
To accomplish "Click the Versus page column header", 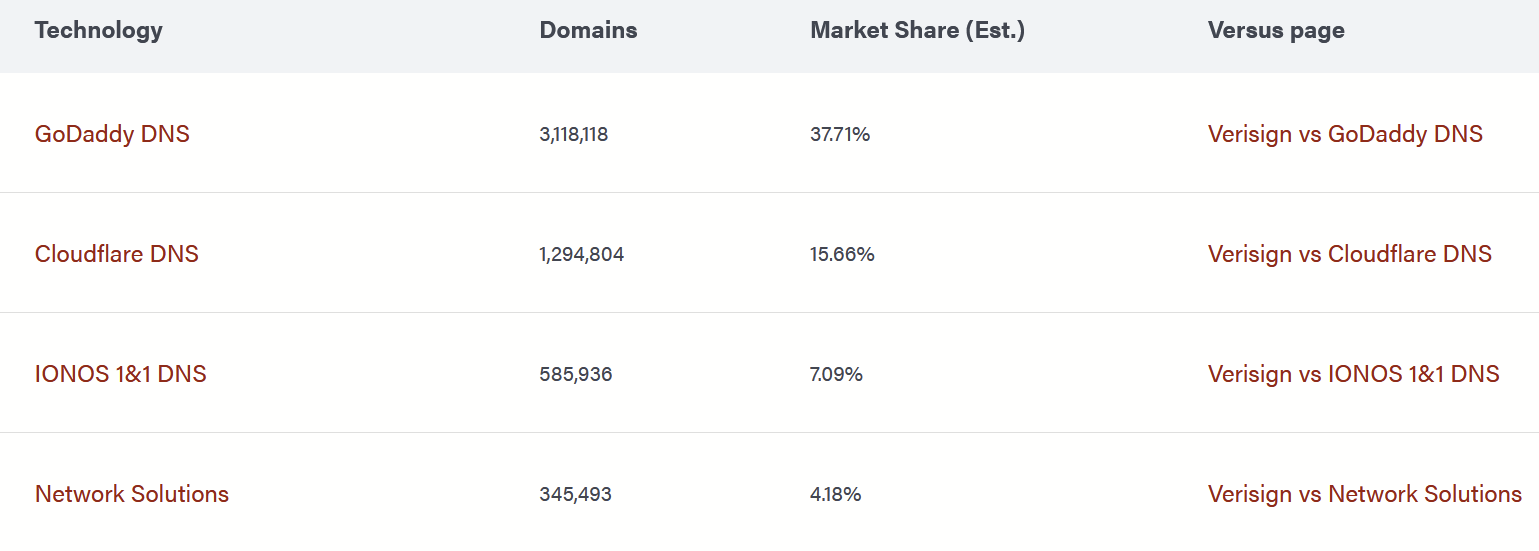I will click(x=1276, y=30).
